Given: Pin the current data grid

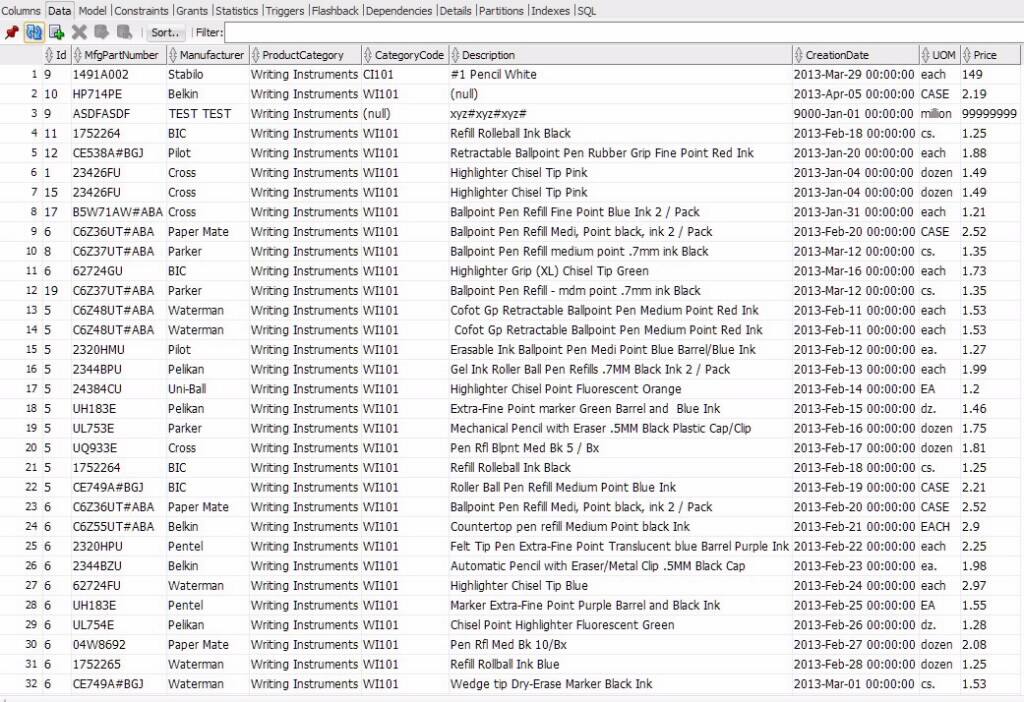Looking at the screenshot, I should (13, 32).
